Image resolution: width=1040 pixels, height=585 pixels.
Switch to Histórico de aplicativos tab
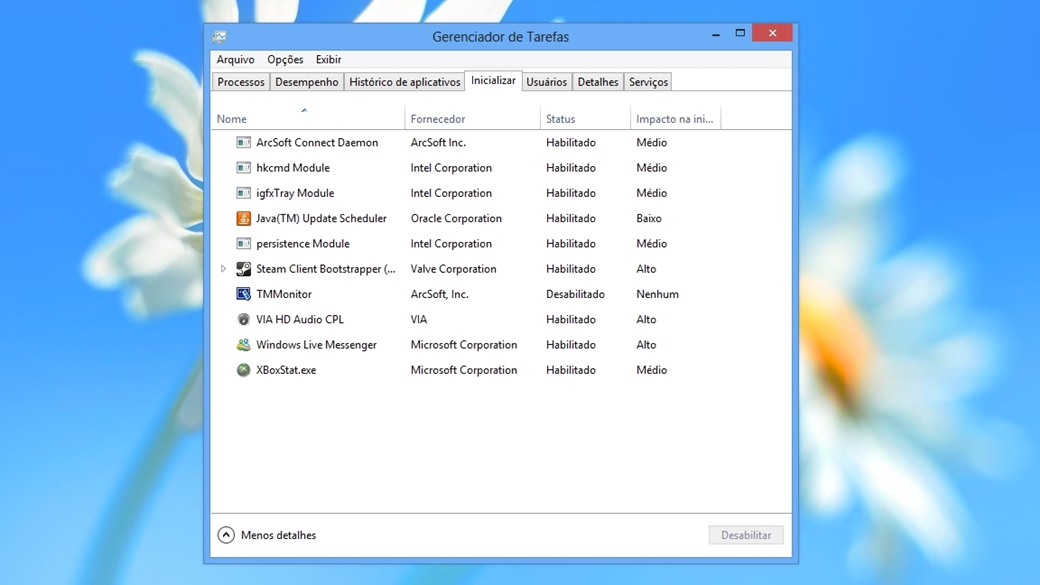point(405,82)
